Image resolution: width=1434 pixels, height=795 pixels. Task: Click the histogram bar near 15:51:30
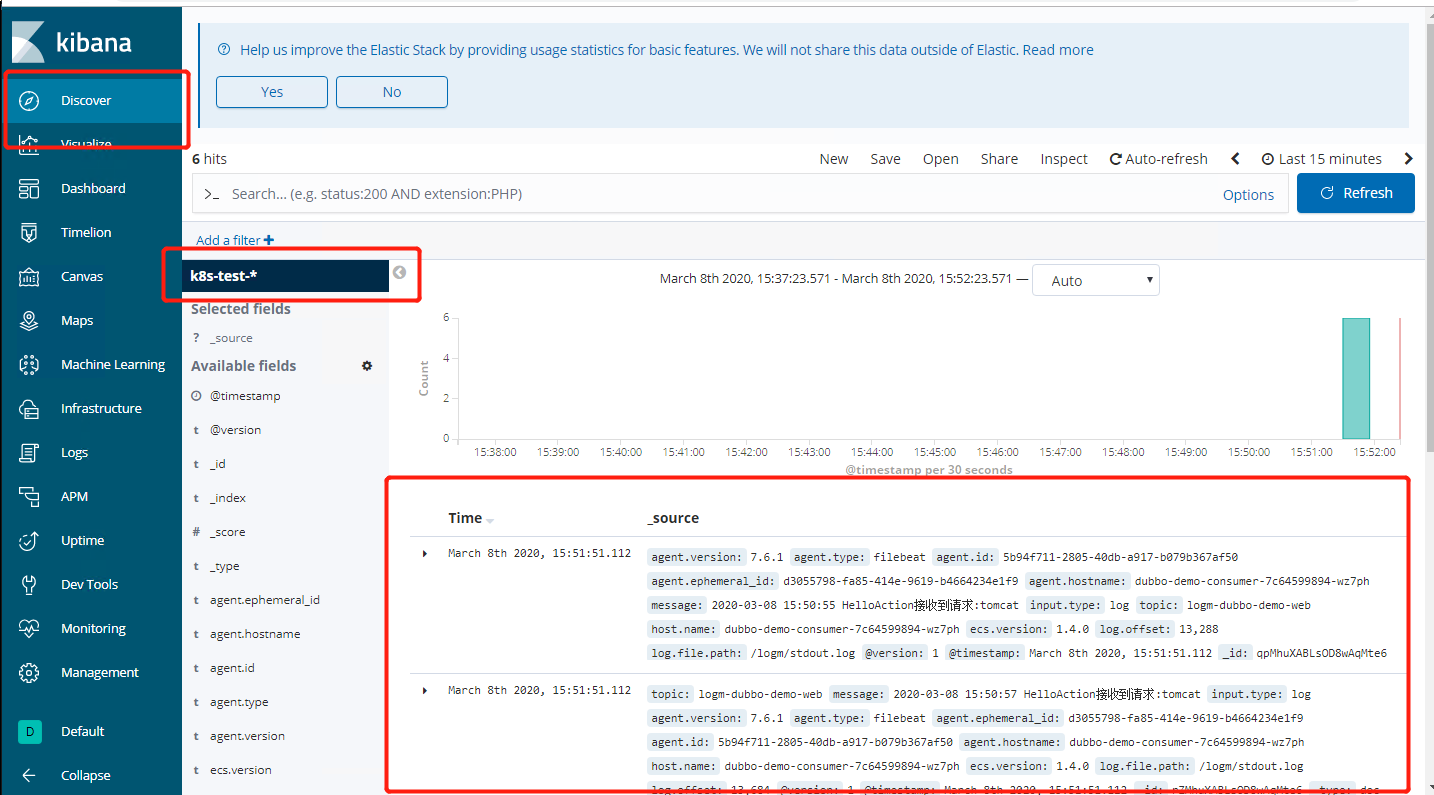tap(1356, 378)
